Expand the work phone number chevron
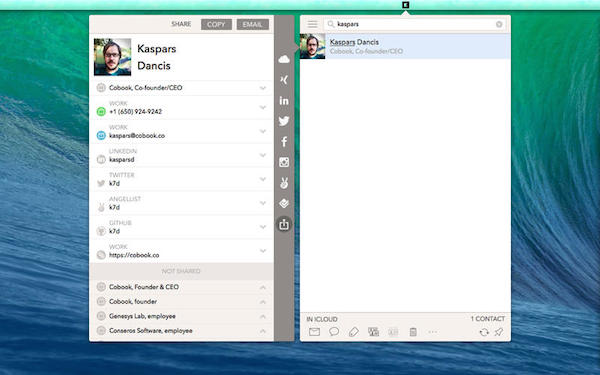 tap(263, 108)
